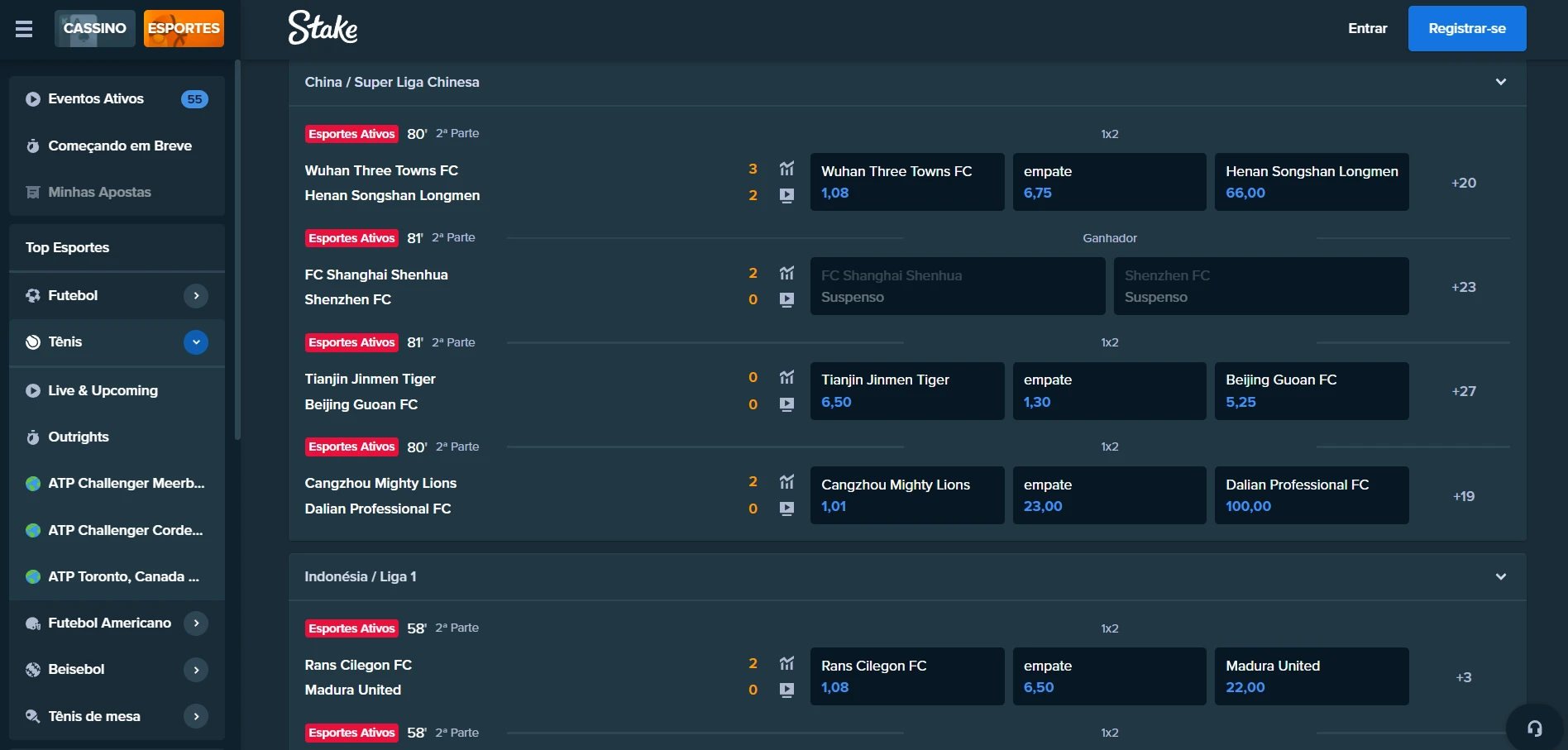The image size is (1568, 750).
Task: Click the Stake logo
Action: tap(323, 28)
